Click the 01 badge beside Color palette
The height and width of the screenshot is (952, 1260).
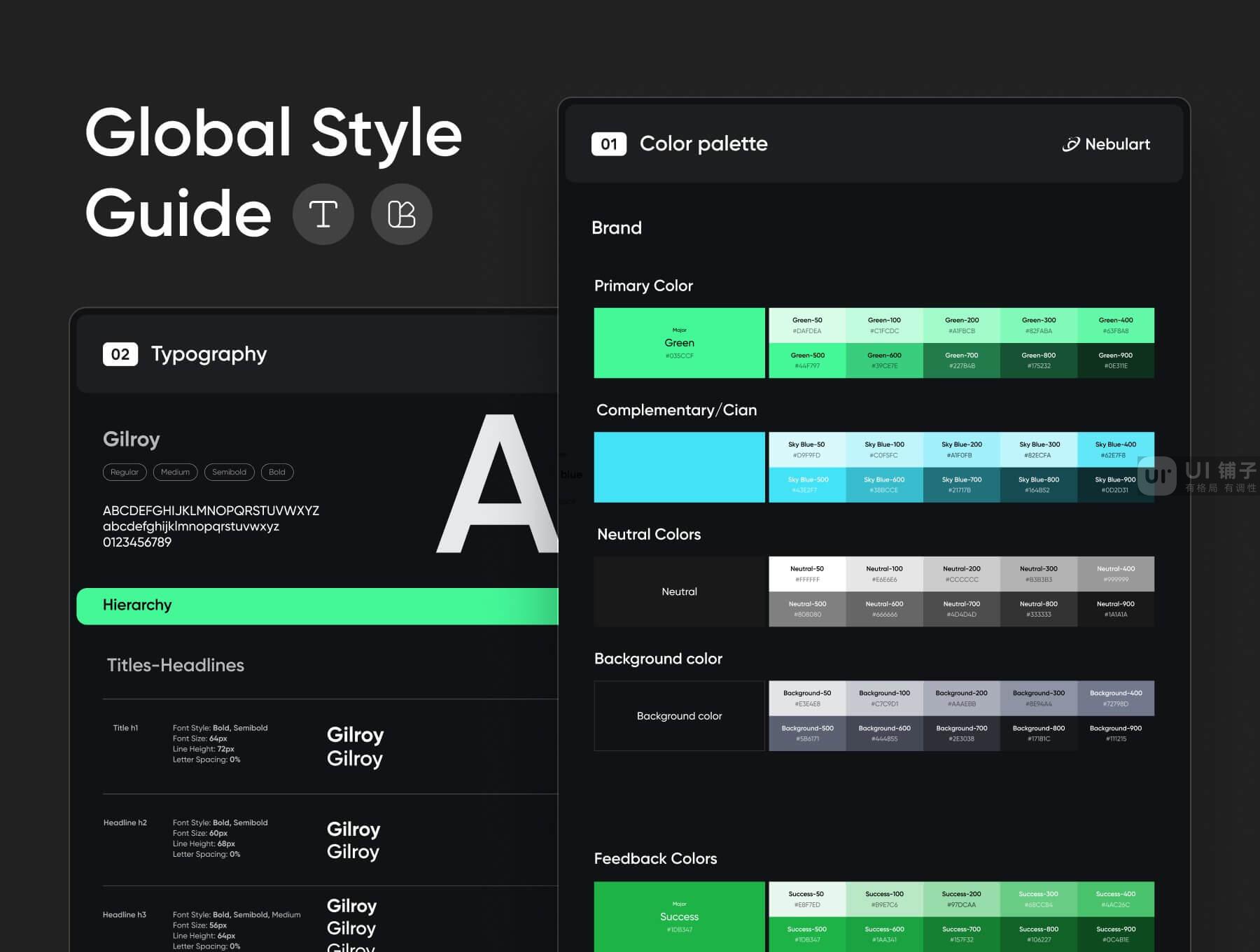pos(609,144)
